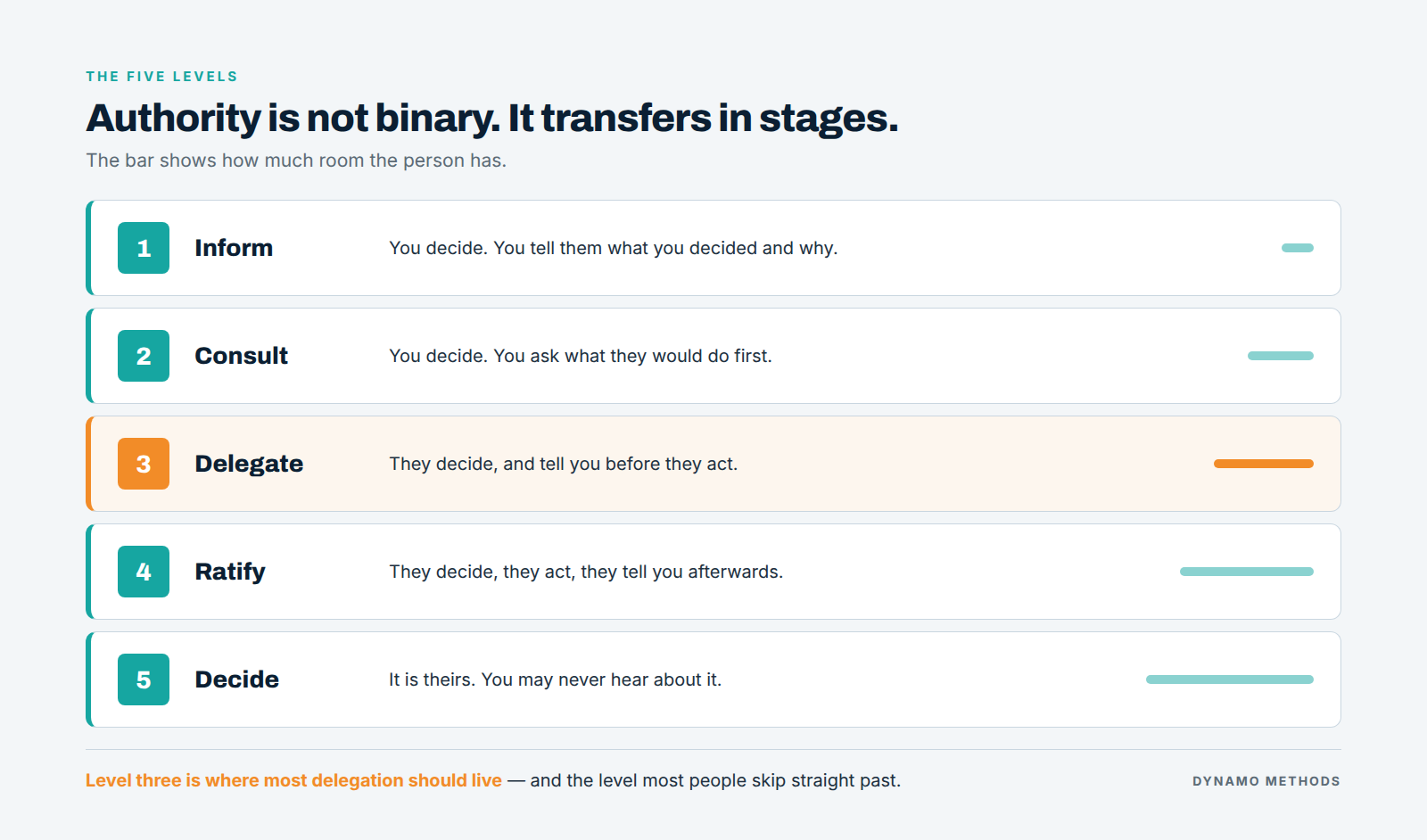Click the Delegate level heading
This screenshot has height=840, width=1427.
[x=249, y=464]
